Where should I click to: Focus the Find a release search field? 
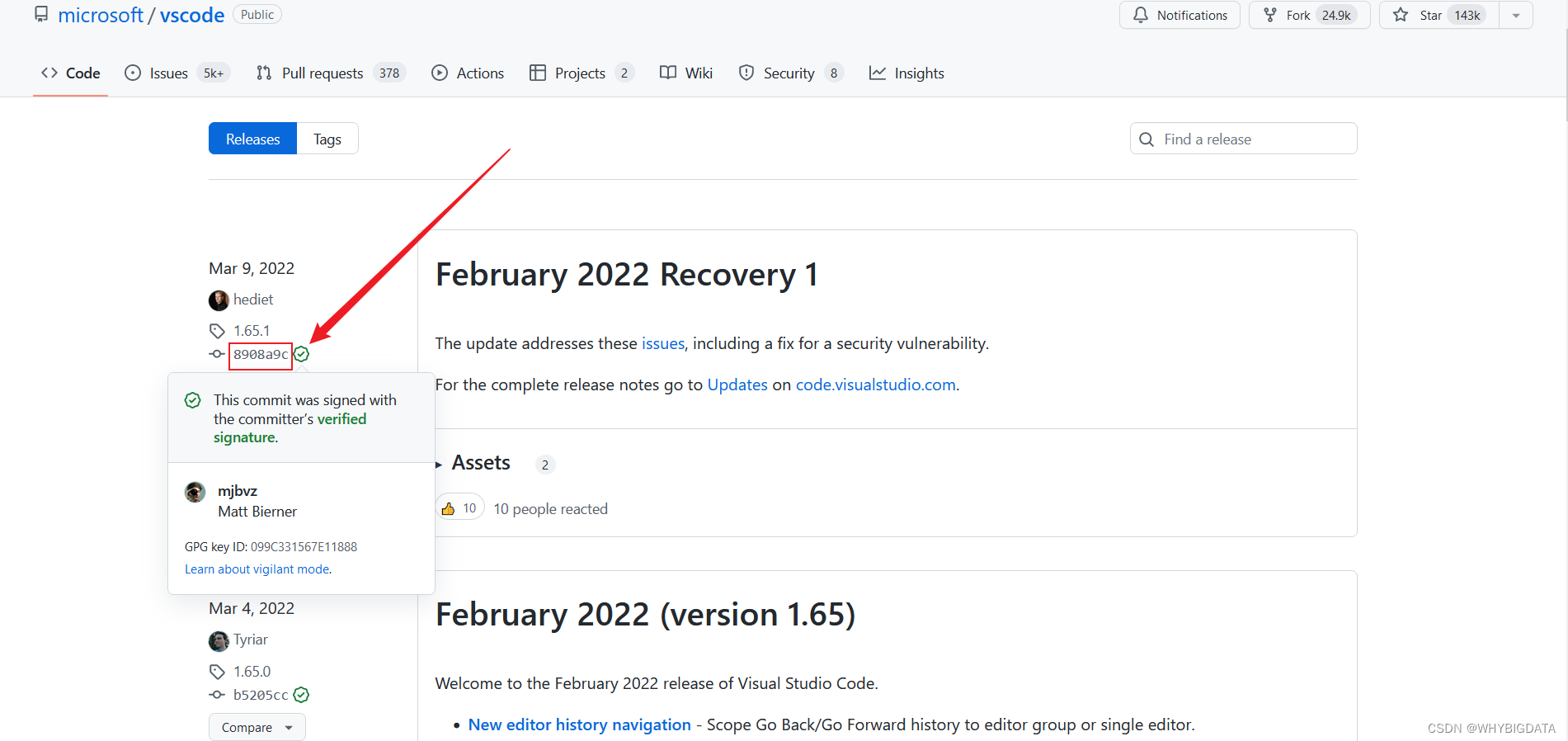pyautogui.click(x=1243, y=139)
